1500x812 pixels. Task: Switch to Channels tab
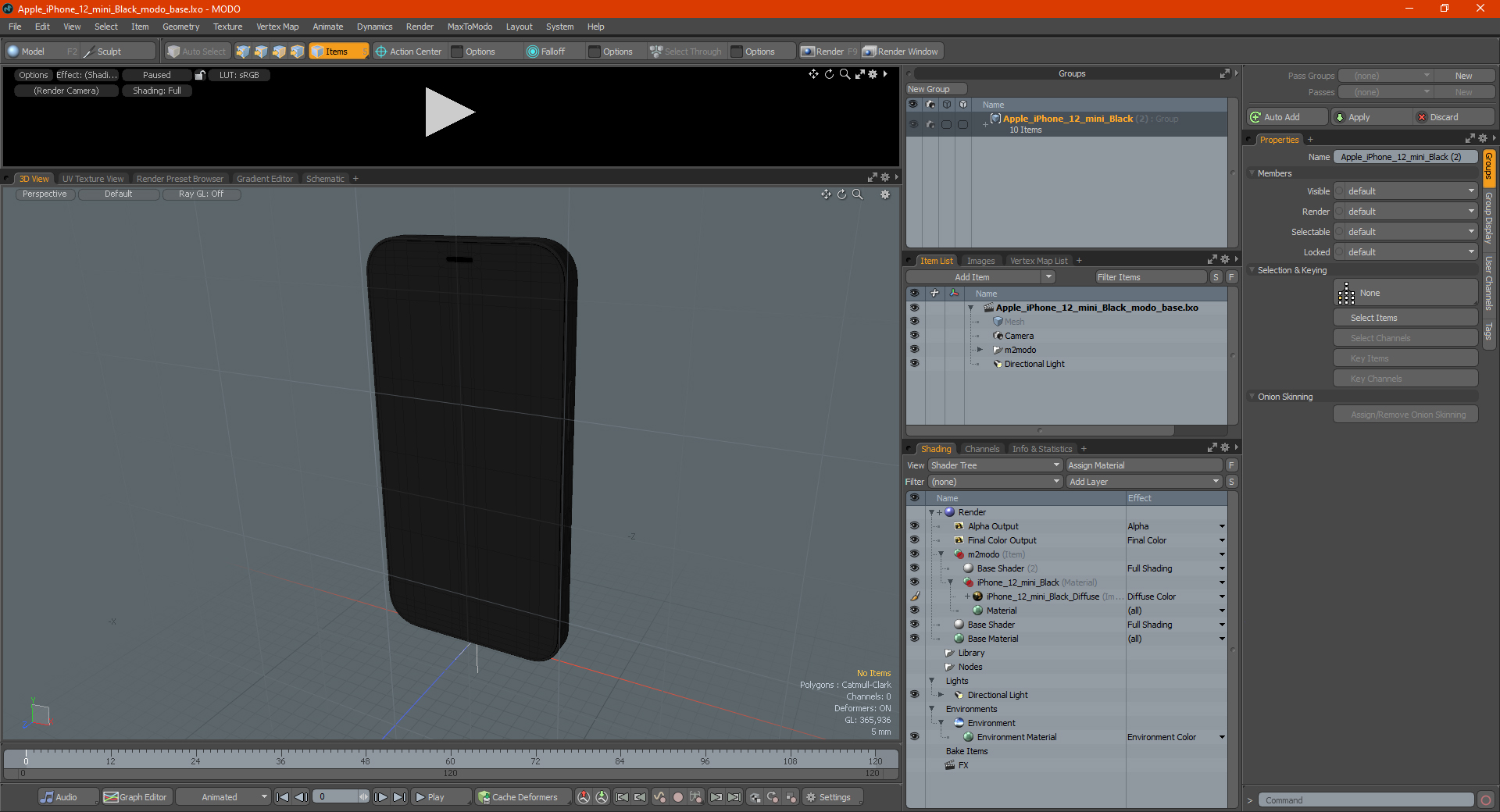pyautogui.click(x=982, y=449)
